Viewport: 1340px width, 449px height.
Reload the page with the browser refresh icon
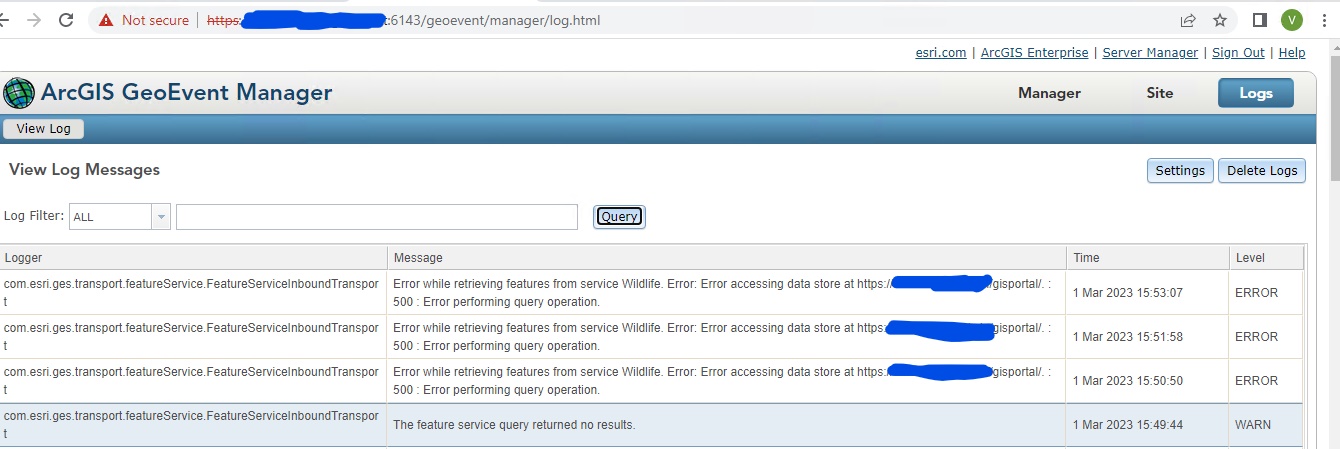tap(66, 20)
